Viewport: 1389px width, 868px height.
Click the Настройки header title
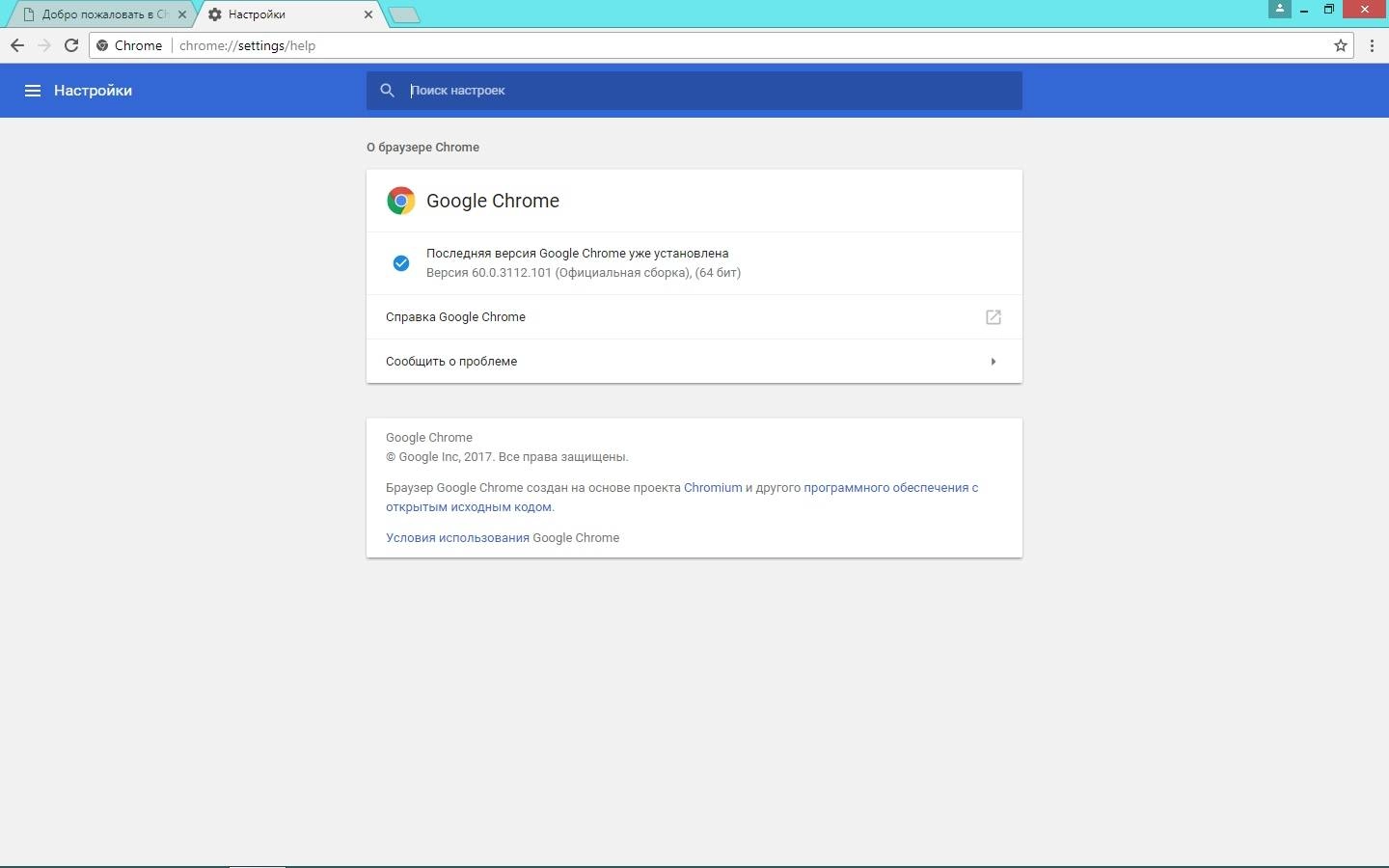(93, 91)
